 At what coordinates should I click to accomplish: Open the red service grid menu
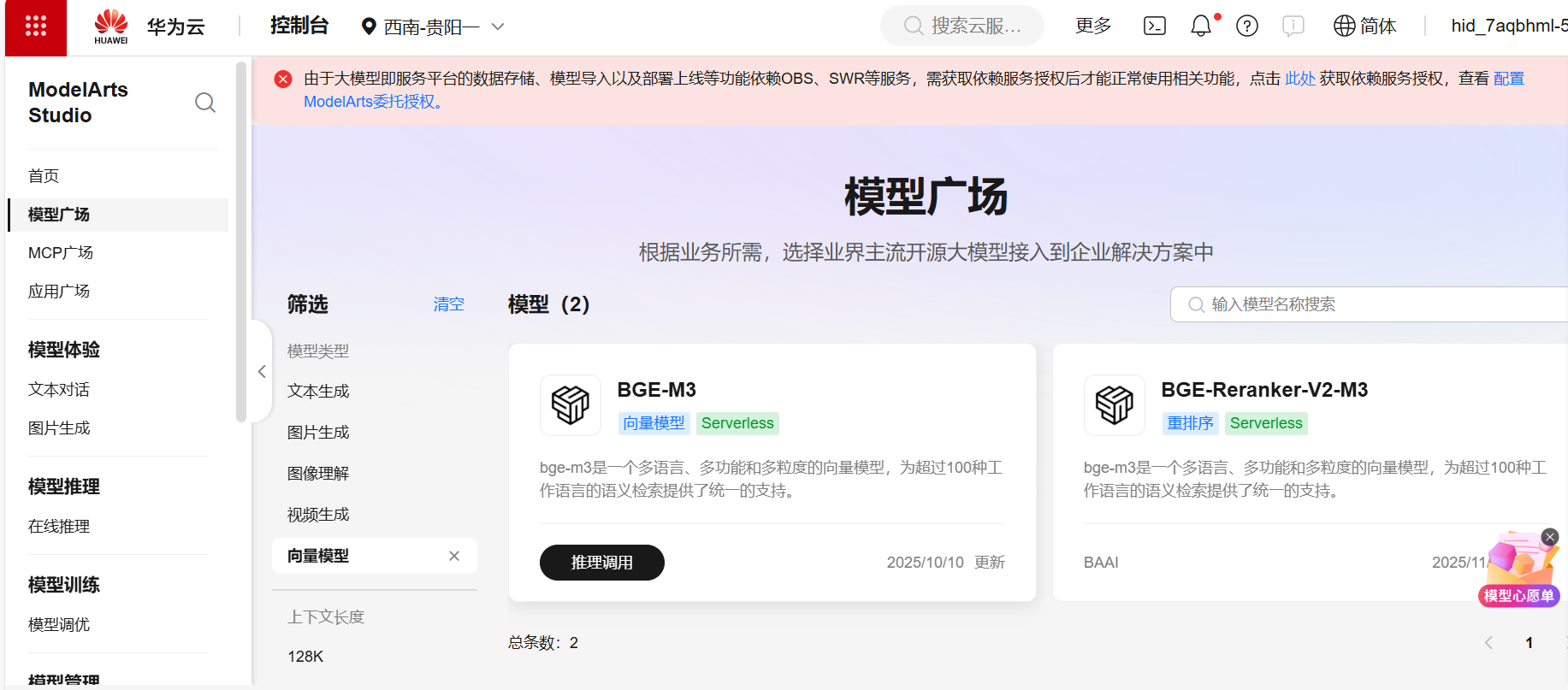(x=36, y=27)
